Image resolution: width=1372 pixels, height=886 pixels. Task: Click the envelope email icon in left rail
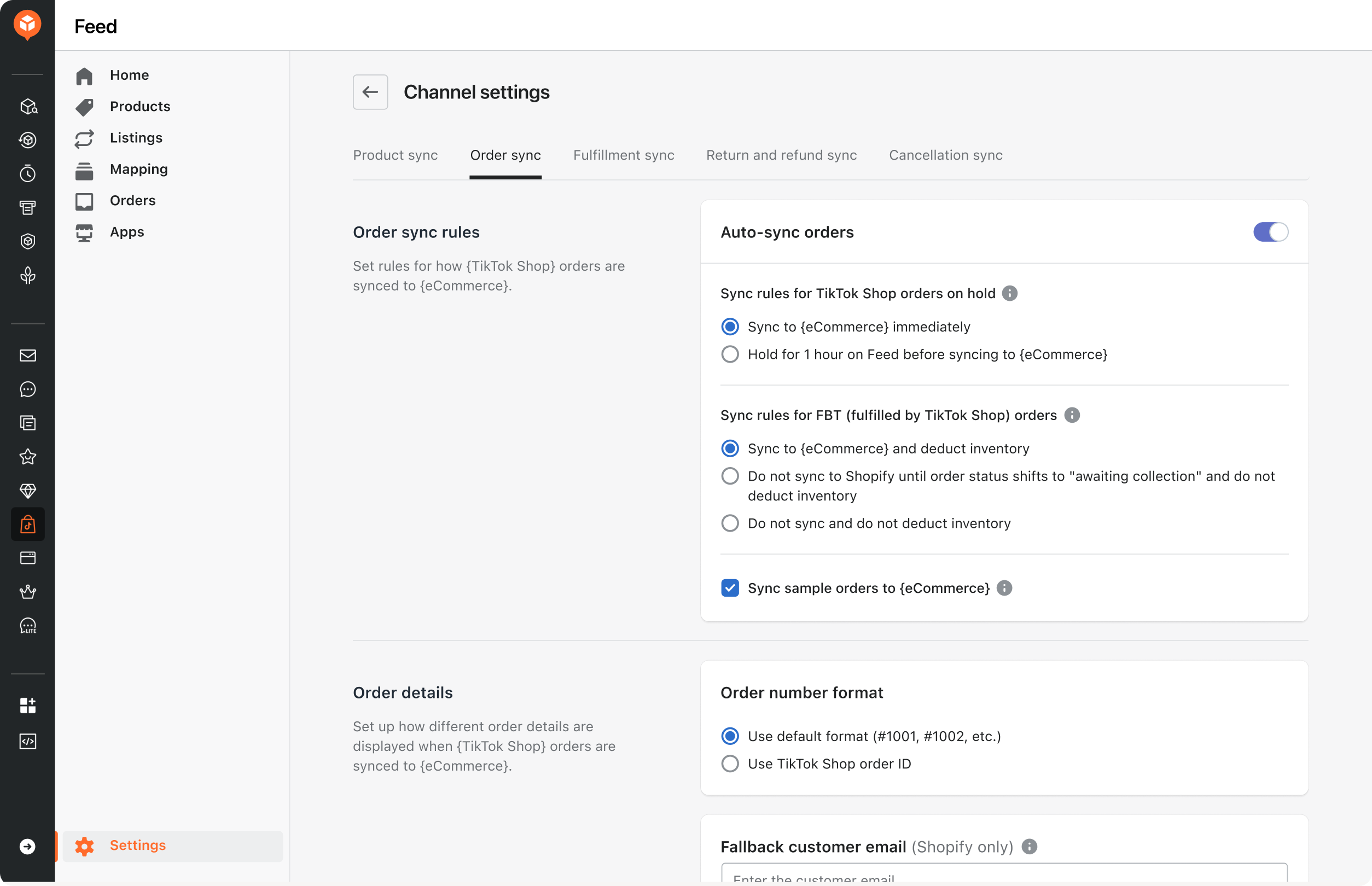point(27,355)
